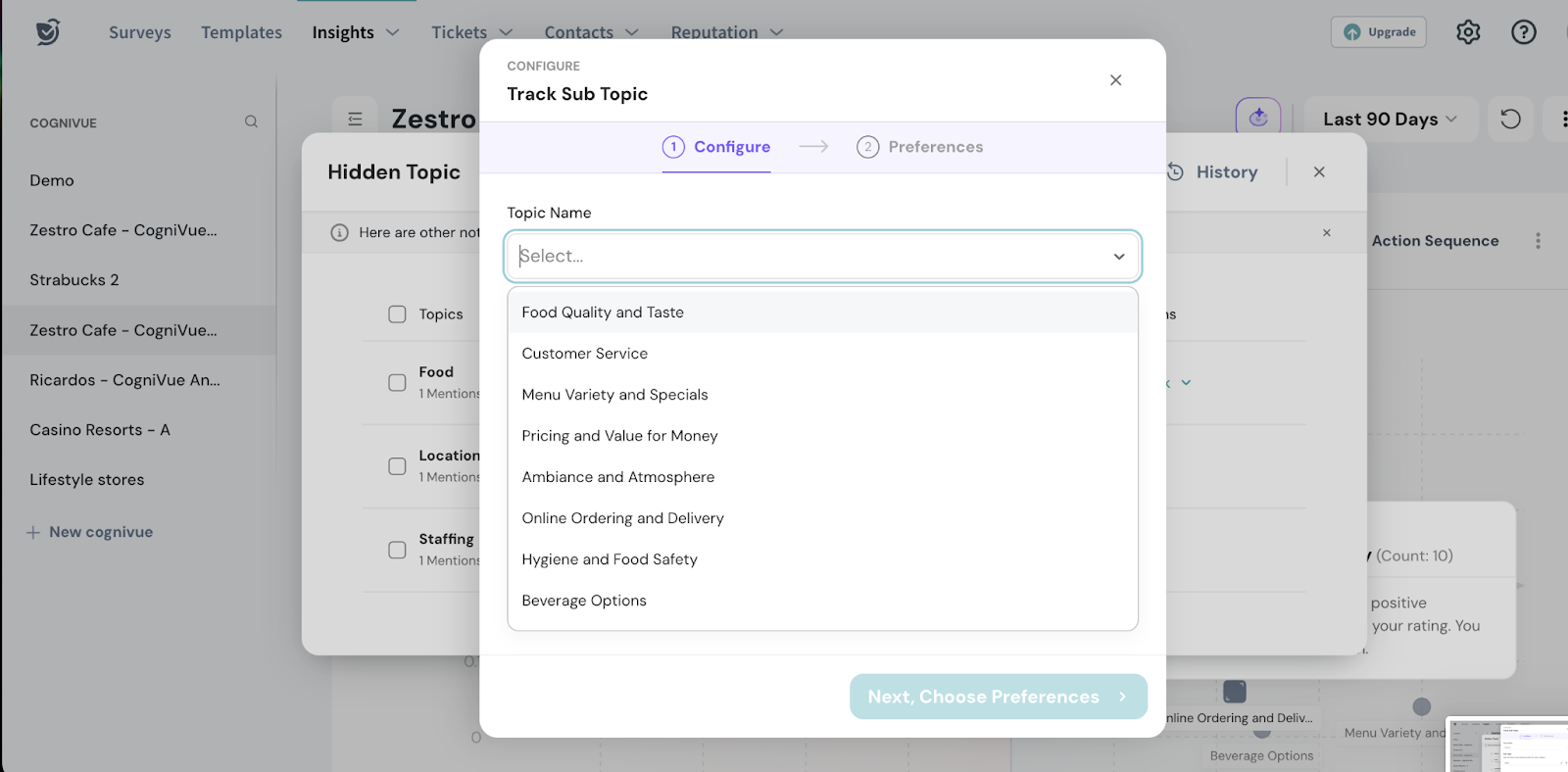Toggle the sidebar collapse icon beside Zestro

(x=355, y=120)
